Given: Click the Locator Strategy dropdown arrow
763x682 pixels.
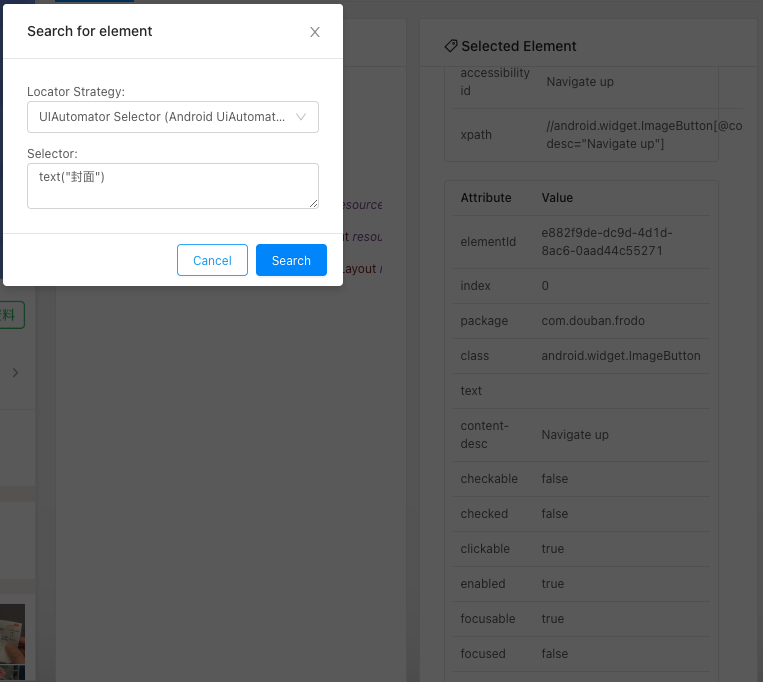Looking at the screenshot, I should point(302,117).
